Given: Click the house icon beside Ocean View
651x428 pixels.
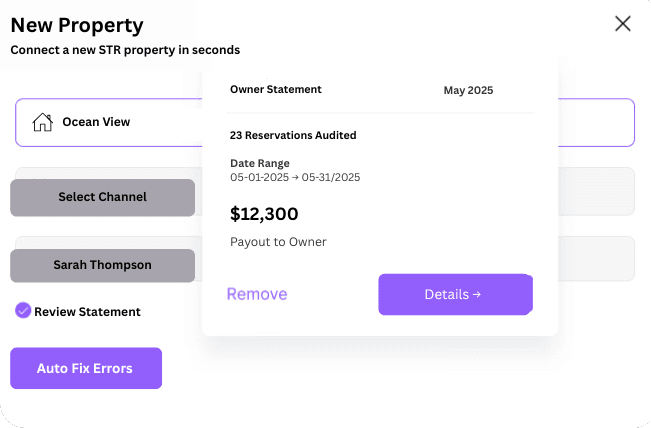Looking at the screenshot, I should tap(42, 122).
